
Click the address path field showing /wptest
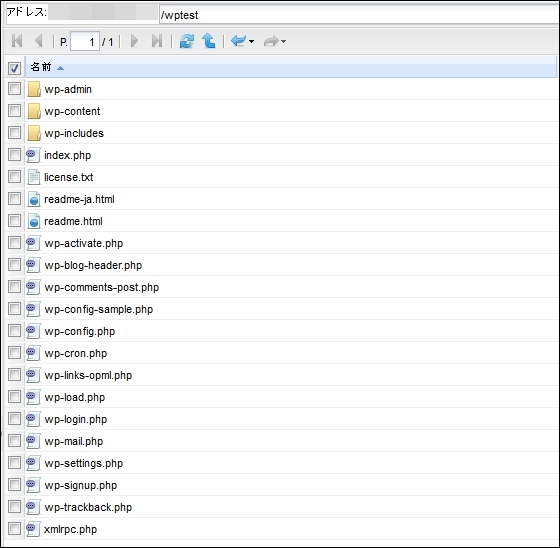point(359,15)
